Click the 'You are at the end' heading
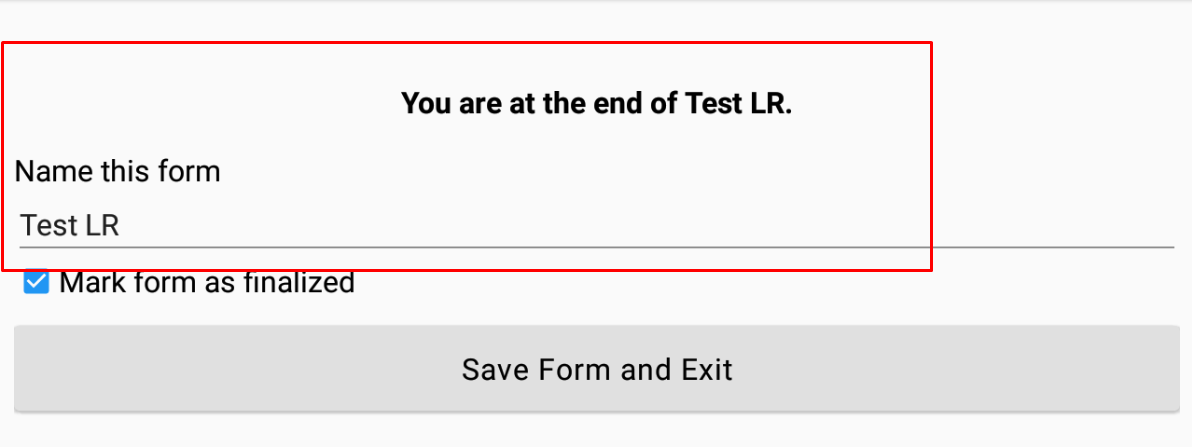This screenshot has width=1192, height=447. tap(596, 103)
